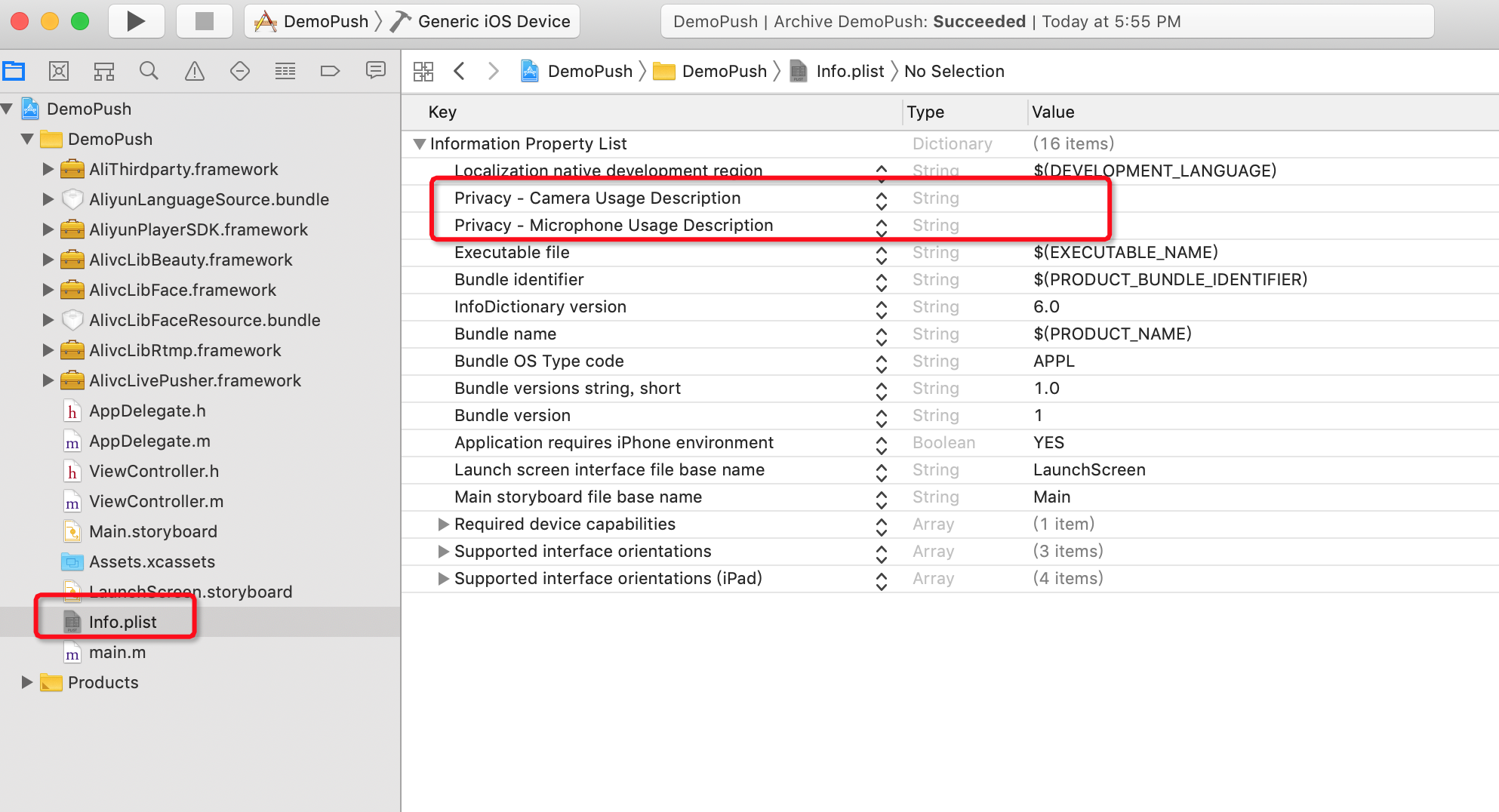1499x812 pixels.
Task: Collapse Information Property List dictionary
Action: point(420,143)
